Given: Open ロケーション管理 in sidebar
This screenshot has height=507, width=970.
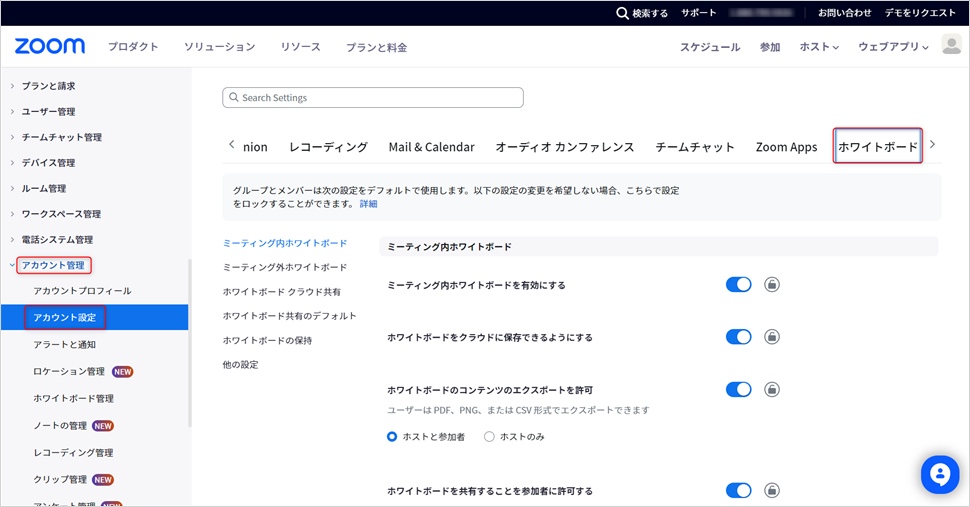Looking at the screenshot, I should (x=69, y=372).
